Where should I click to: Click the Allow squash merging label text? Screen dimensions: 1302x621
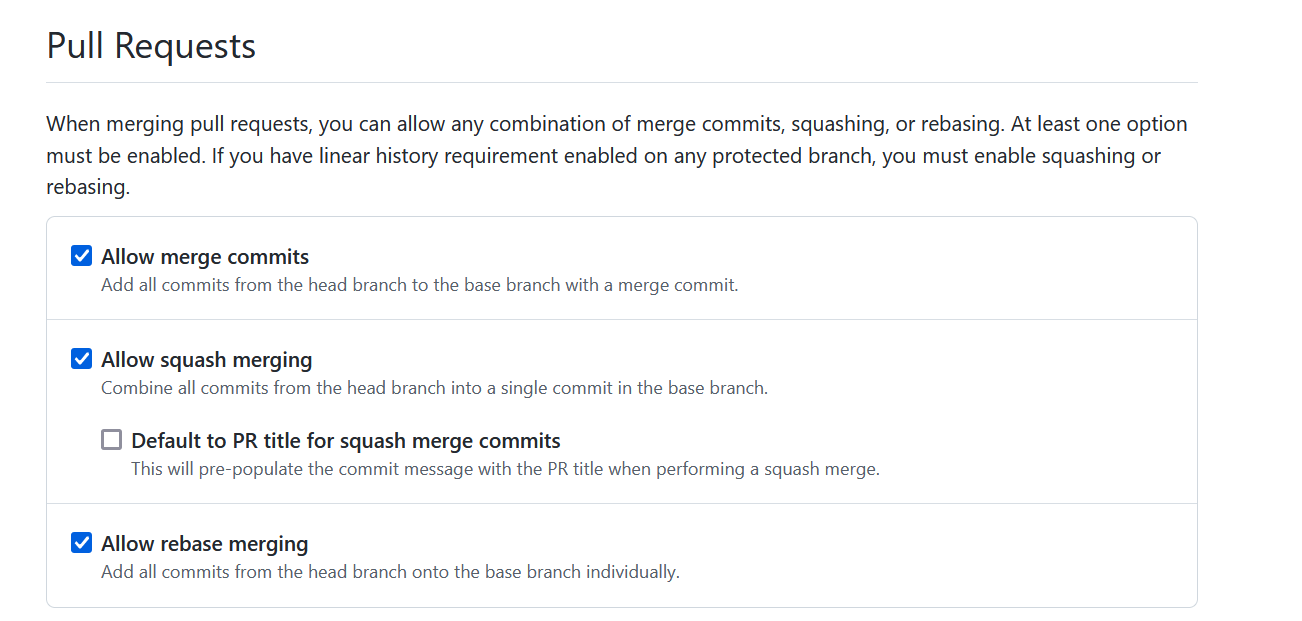(x=206, y=359)
